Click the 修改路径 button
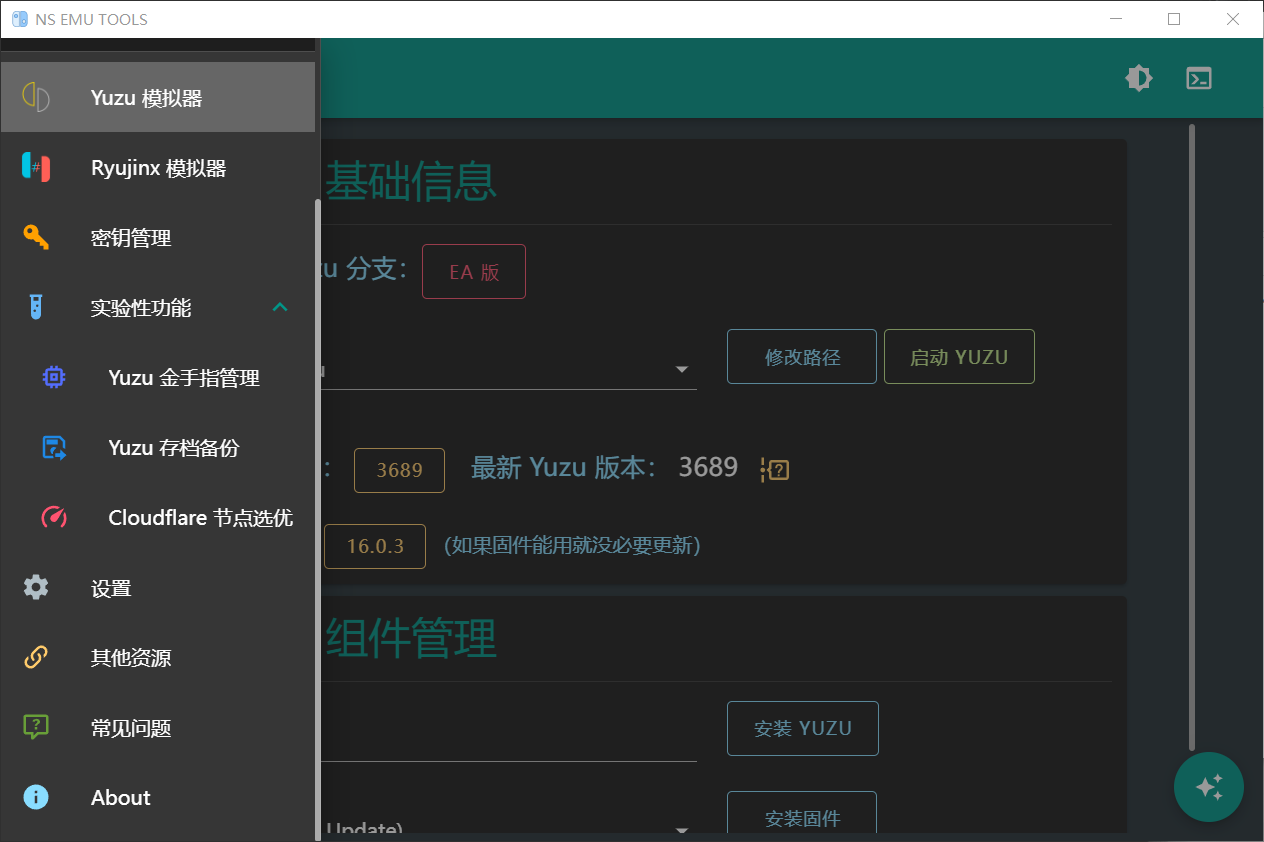The height and width of the screenshot is (842, 1264). click(x=802, y=357)
